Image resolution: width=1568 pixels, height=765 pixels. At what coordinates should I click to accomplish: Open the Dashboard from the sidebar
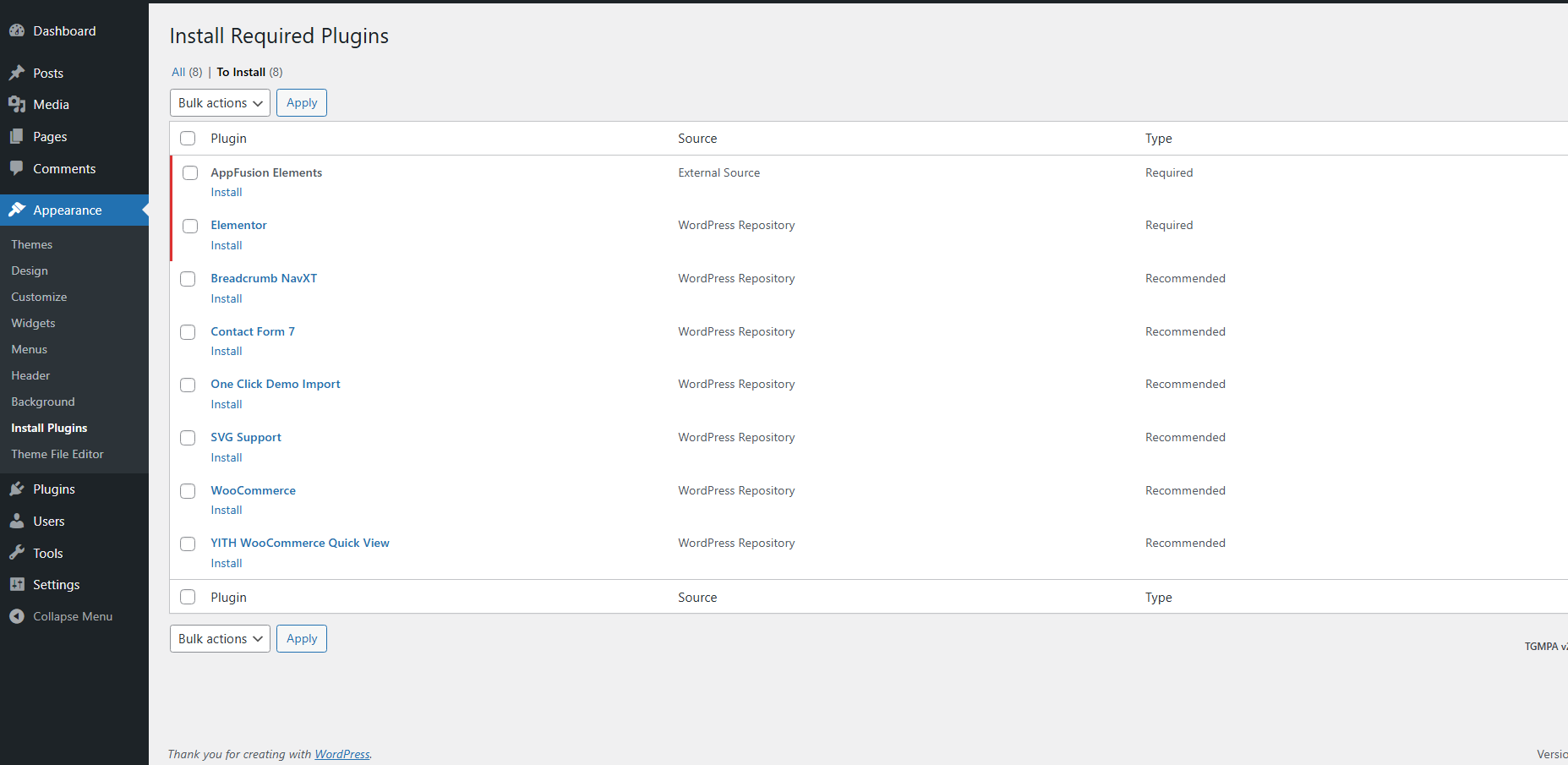[17, 30]
